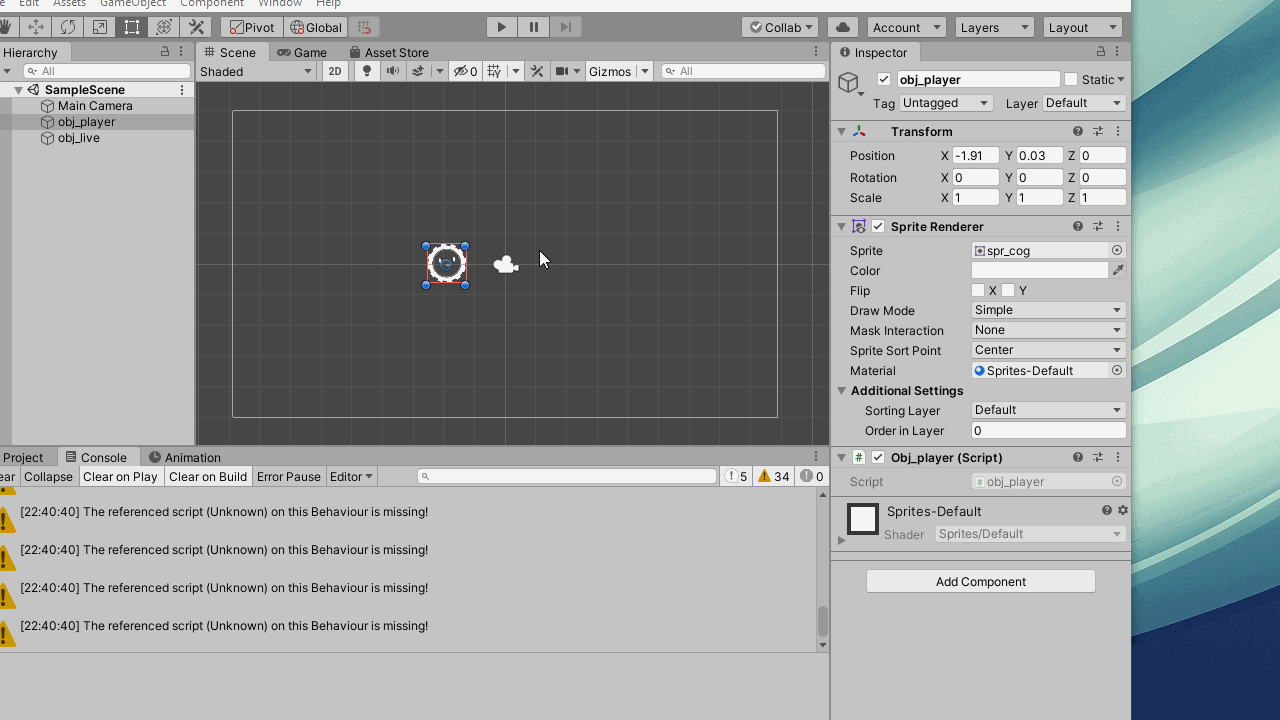This screenshot has height=720, width=1280.
Task: Open the Sprite Renderer Color swatch
Action: click(1040, 270)
